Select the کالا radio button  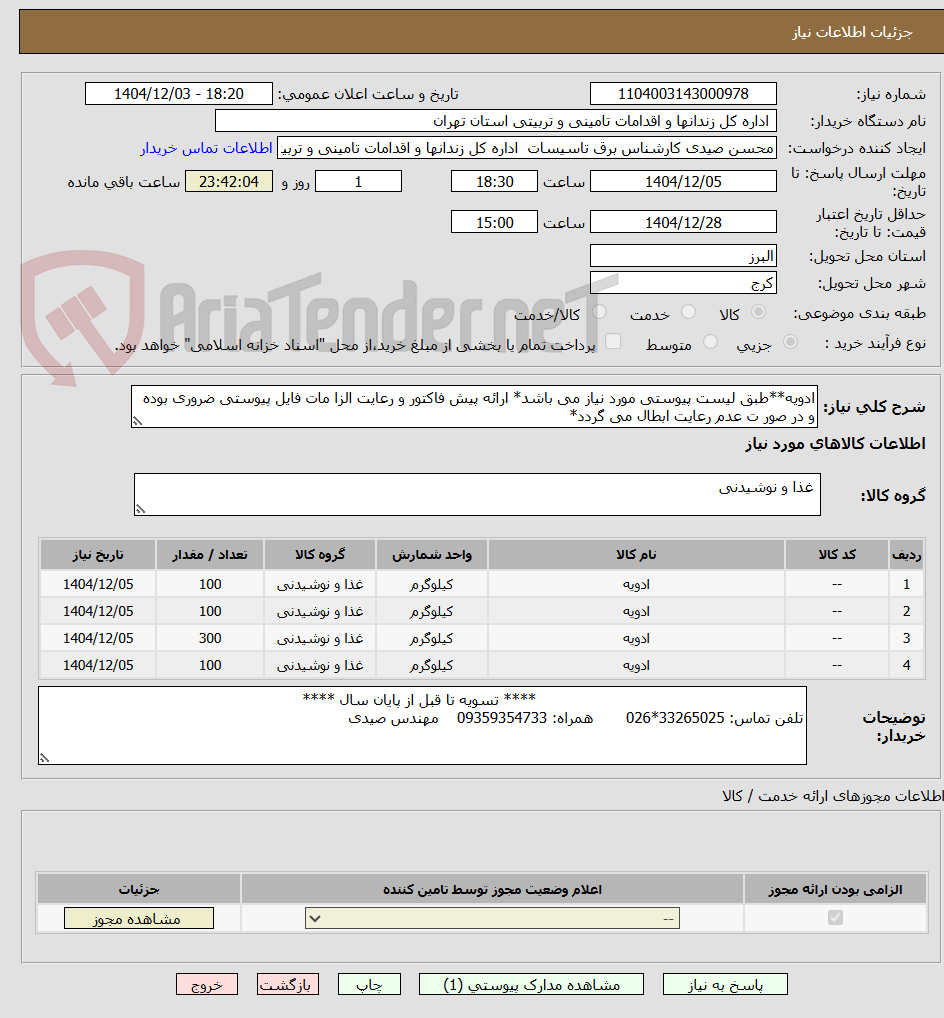point(758,312)
